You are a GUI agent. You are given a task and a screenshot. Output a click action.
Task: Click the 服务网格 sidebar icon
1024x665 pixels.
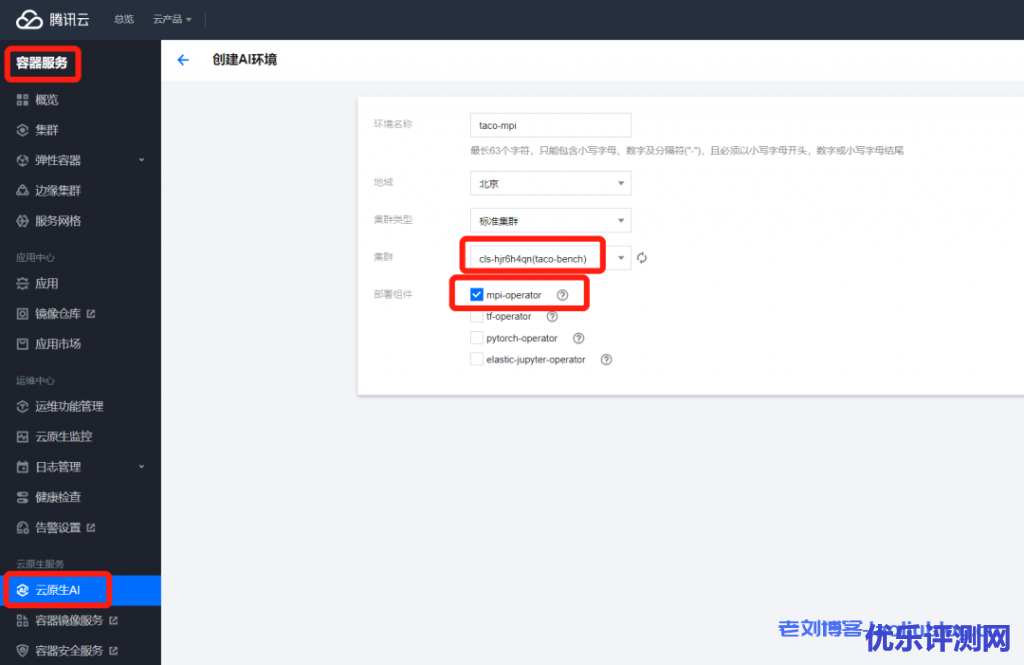pyautogui.click(x=22, y=221)
